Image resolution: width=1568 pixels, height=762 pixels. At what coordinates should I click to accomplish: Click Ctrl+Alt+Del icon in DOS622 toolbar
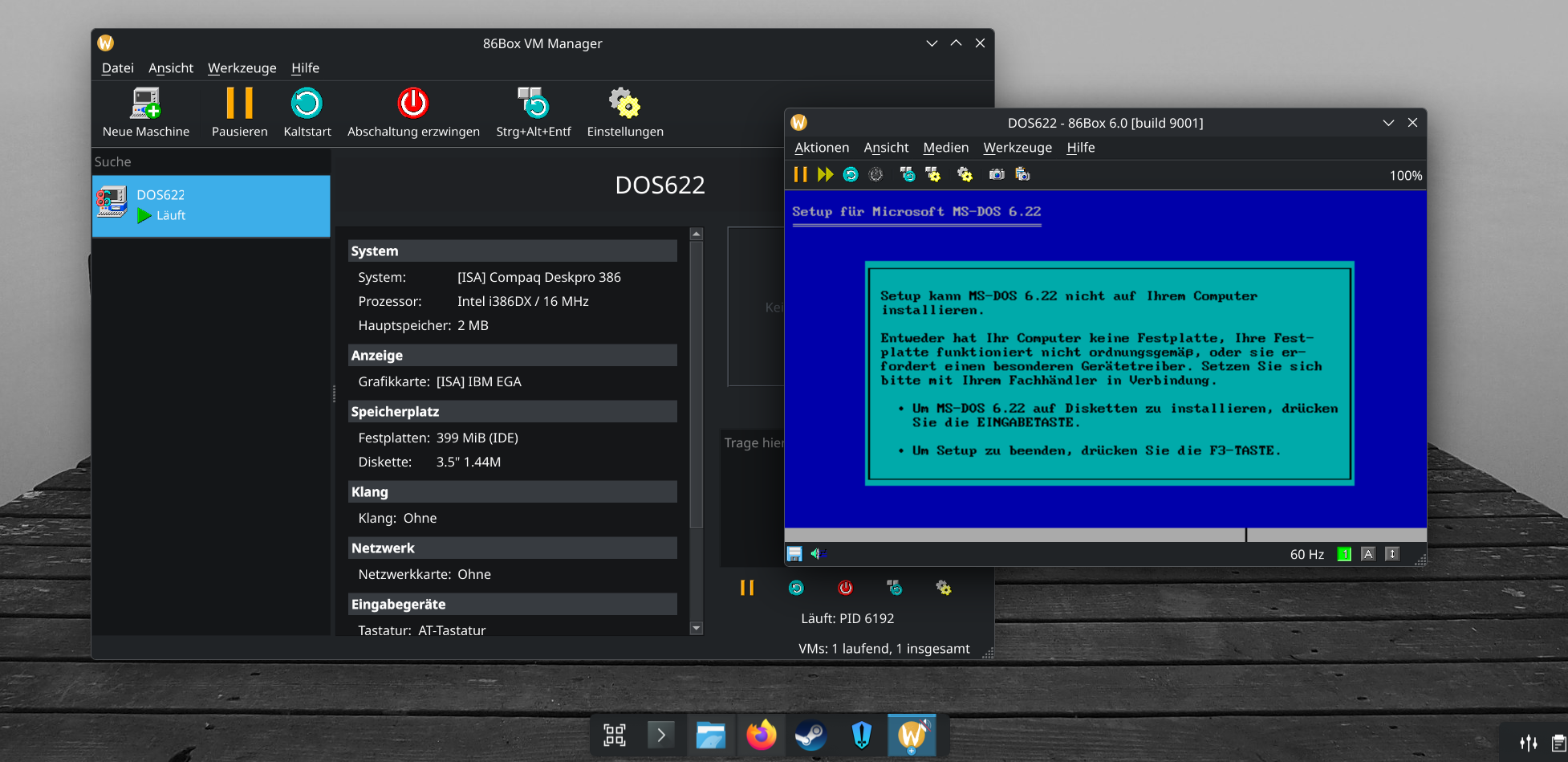point(908,174)
